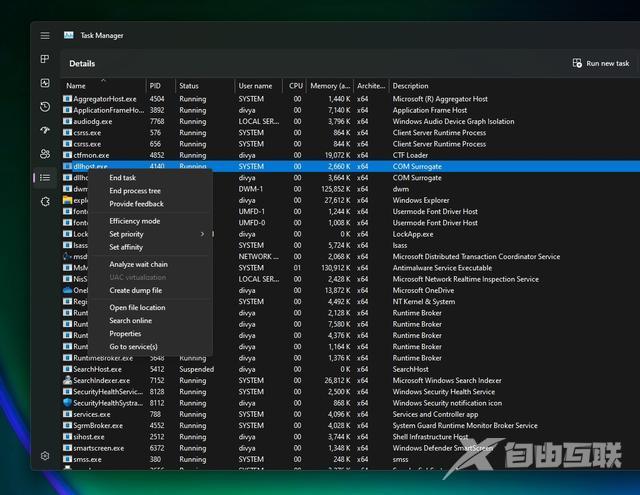Open the Services icon in sidebar
640x495 pixels.
pos(45,201)
